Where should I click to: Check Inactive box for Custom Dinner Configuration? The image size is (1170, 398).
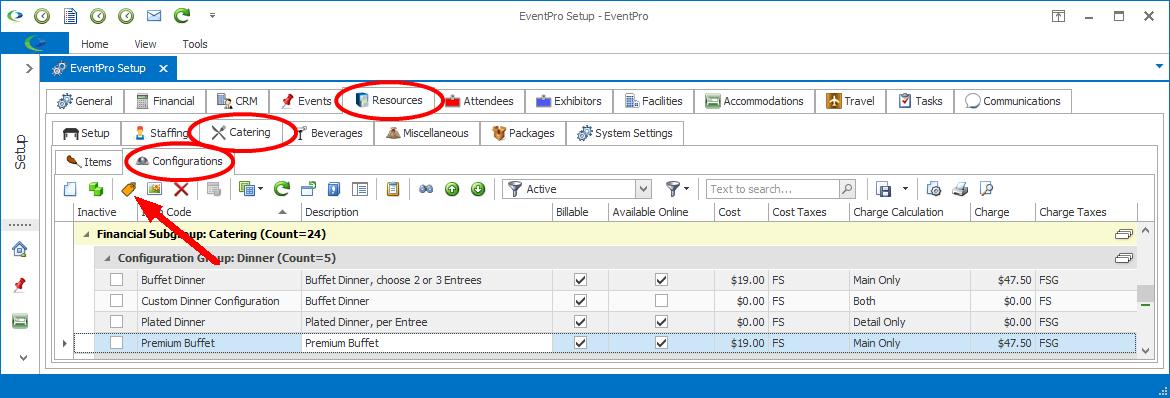pyautogui.click(x=117, y=301)
